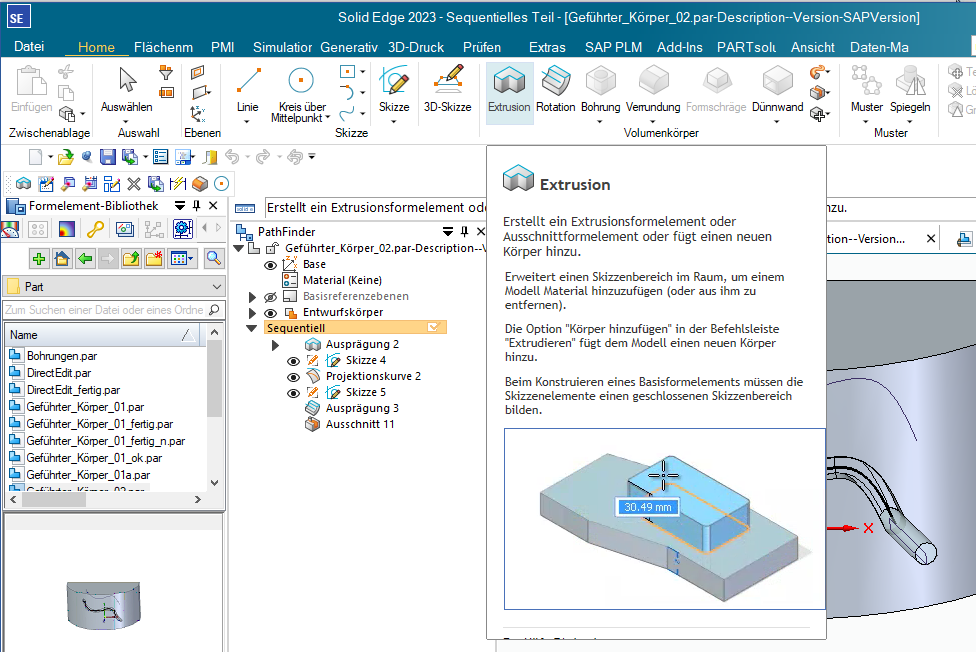
Task: Expand the Basisreferenzebenen tree node
Action: (x=252, y=296)
